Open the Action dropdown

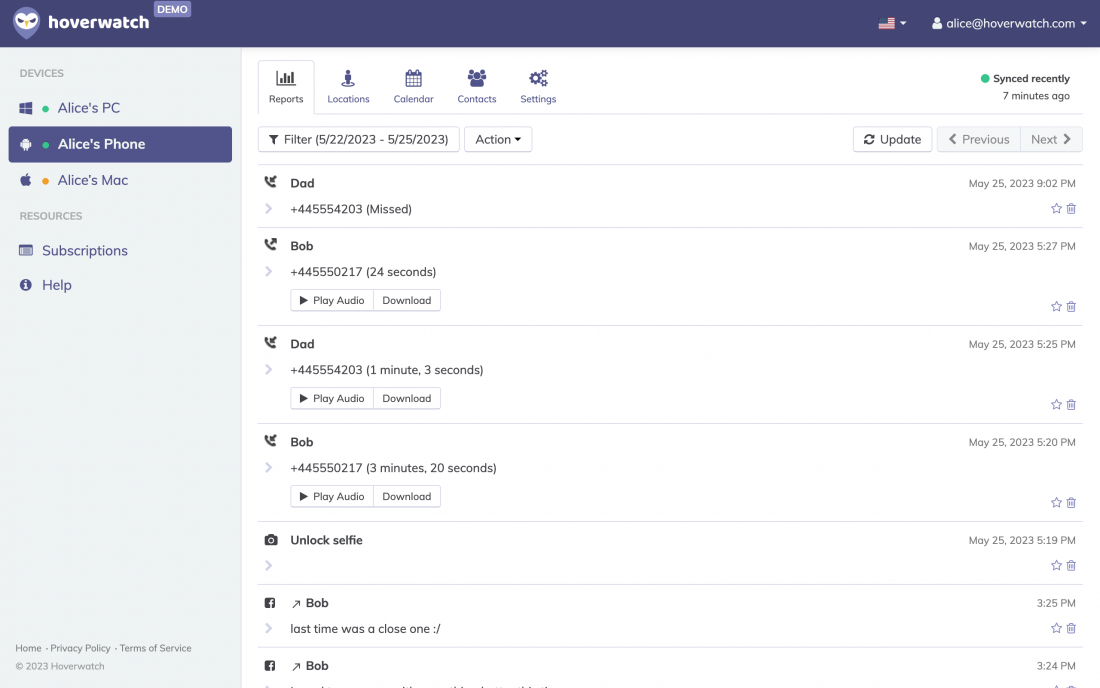(498, 140)
